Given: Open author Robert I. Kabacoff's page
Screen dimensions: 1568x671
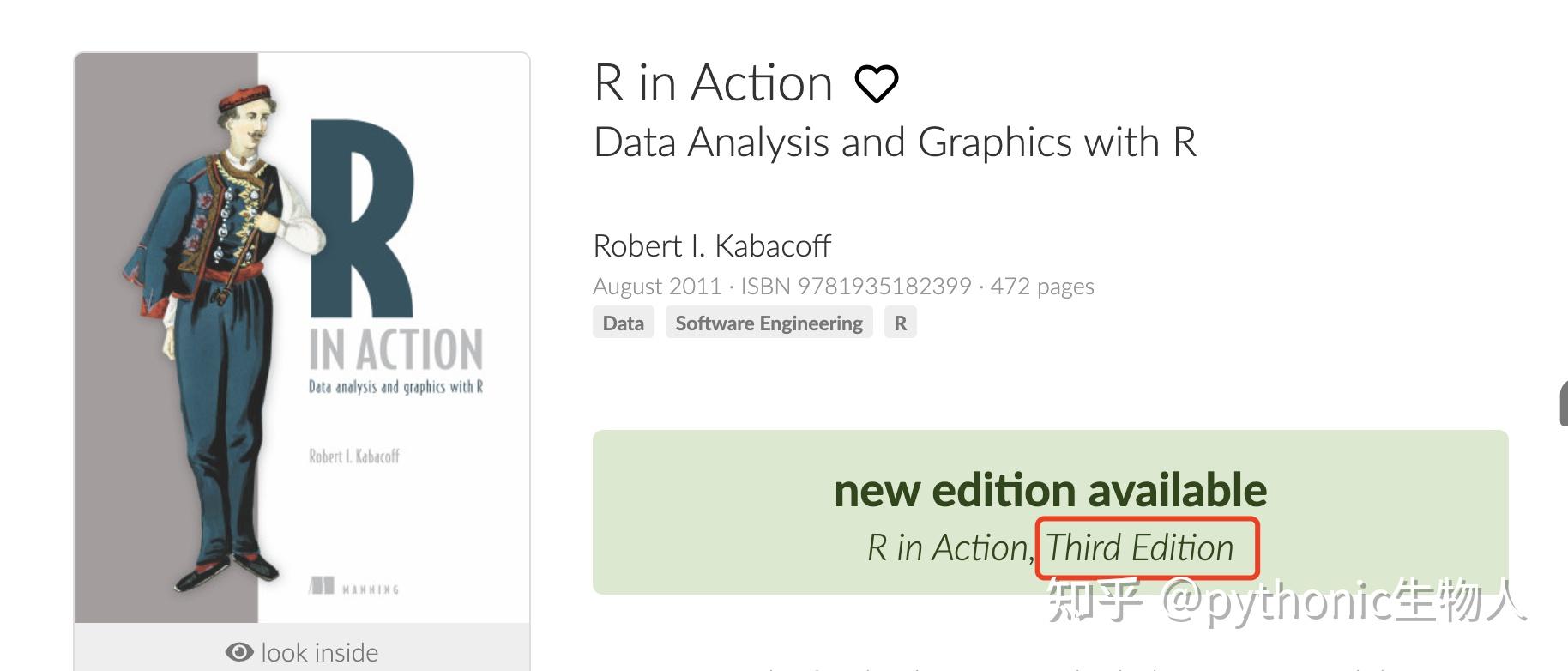Looking at the screenshot, I should (712, 246).
